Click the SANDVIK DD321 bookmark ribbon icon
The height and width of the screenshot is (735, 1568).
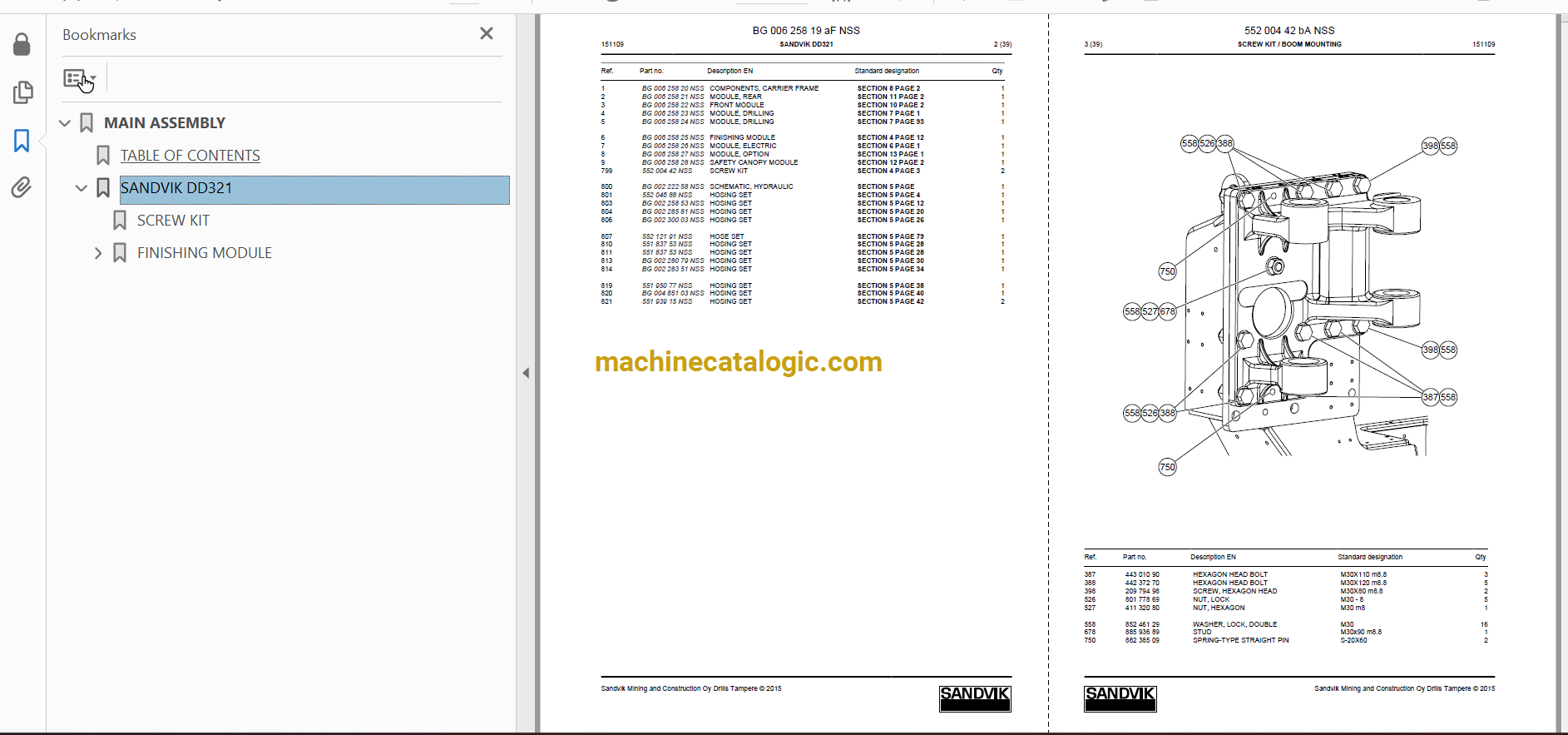tap(103, 188)
